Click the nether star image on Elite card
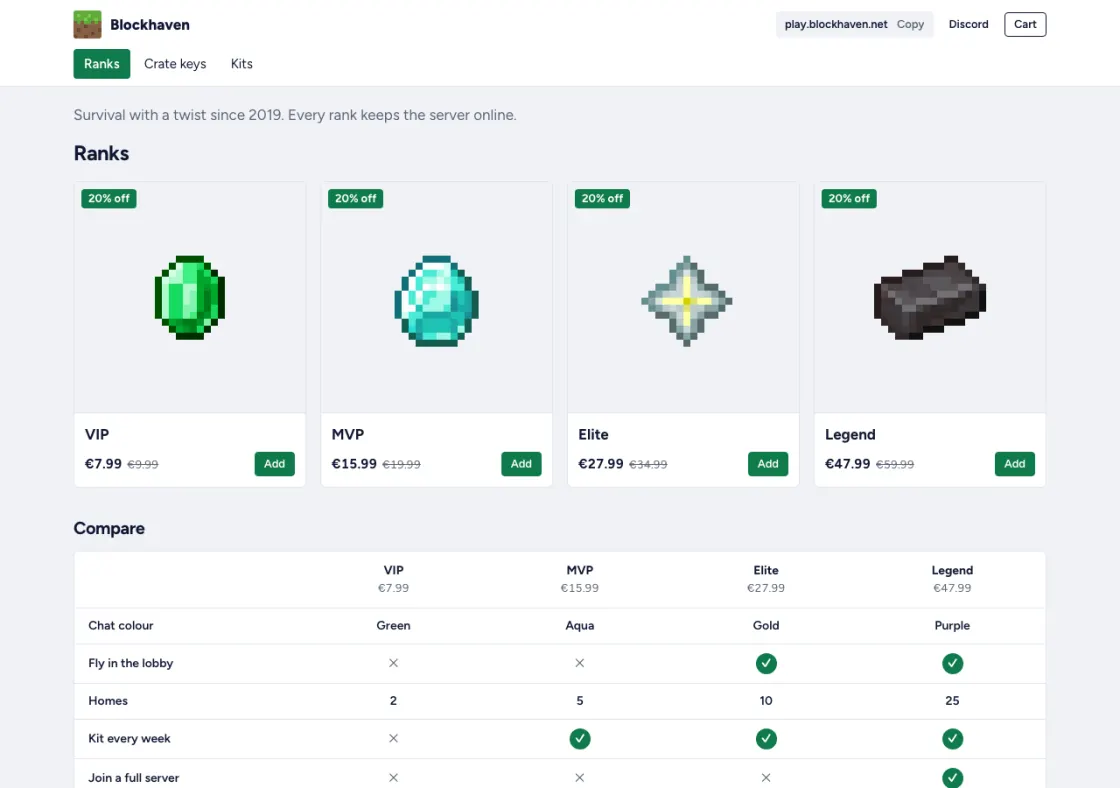Image resolution: width=1120 pixels, height=788 pixels. coord(686,301)
